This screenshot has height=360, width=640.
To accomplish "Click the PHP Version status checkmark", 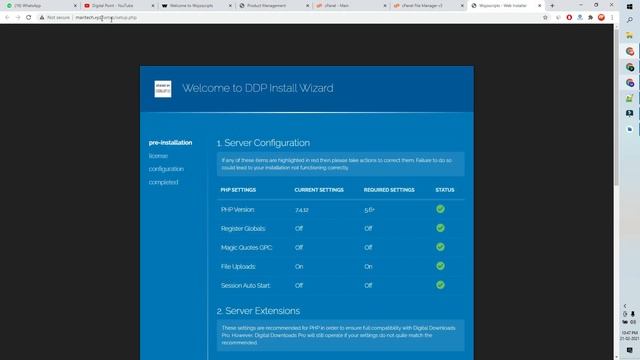I will click(x=440, y=209).
